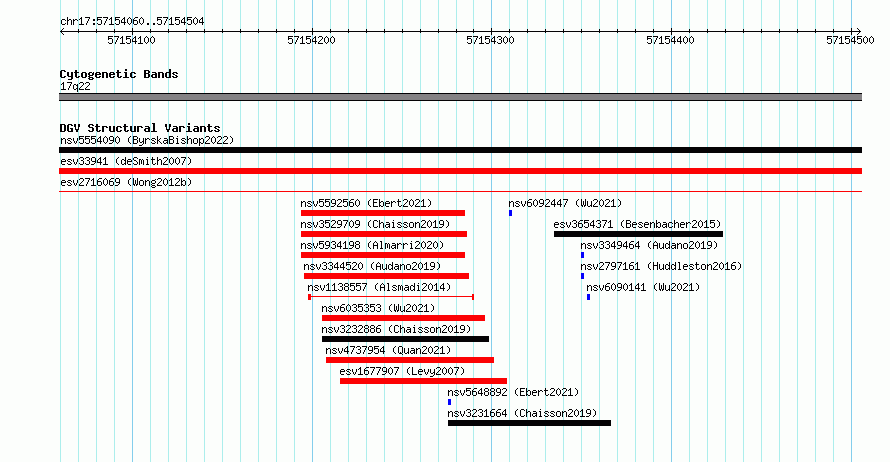
Task: Open the esv33941 (deSmith2007) label
Action: [x=126, y=161]
